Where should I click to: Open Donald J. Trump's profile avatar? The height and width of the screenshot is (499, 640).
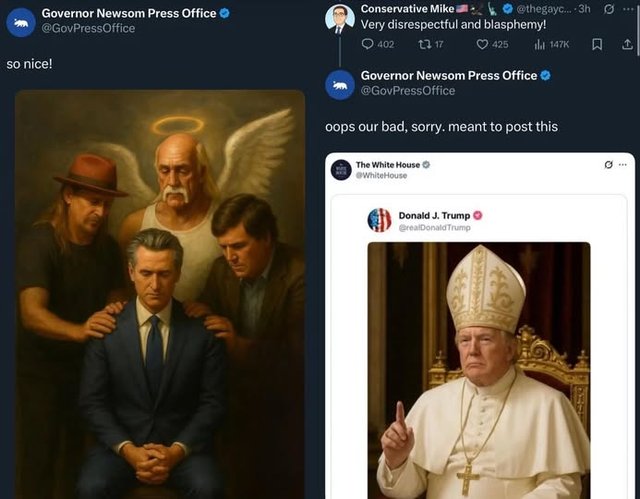pos(380,220)
